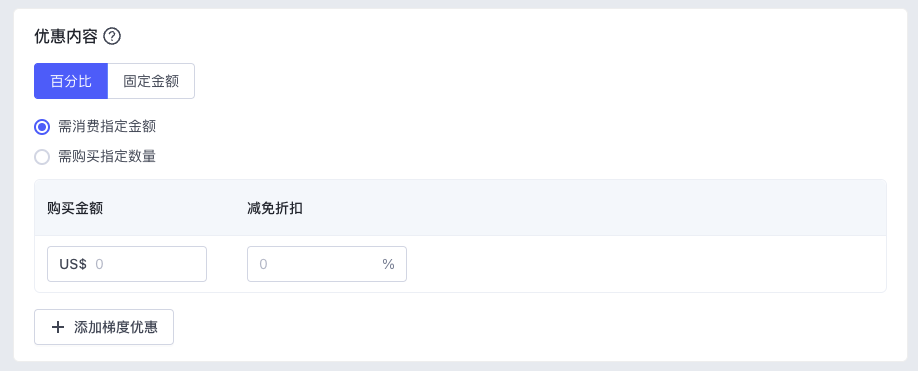Choose the 需购买指定数量 label text
This screenshot has width=918, height=371.
click(x=107, y=157)
